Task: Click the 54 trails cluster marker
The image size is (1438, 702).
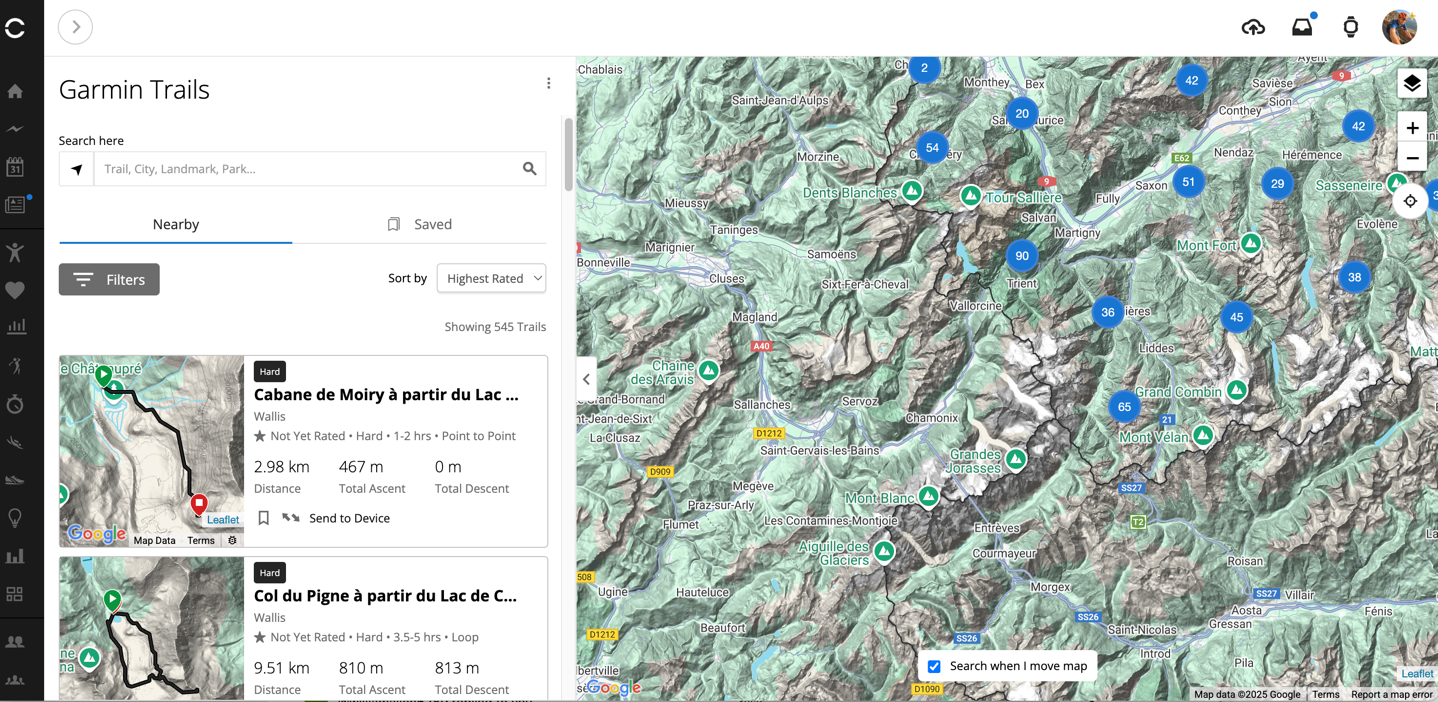Action: (932, 148)
